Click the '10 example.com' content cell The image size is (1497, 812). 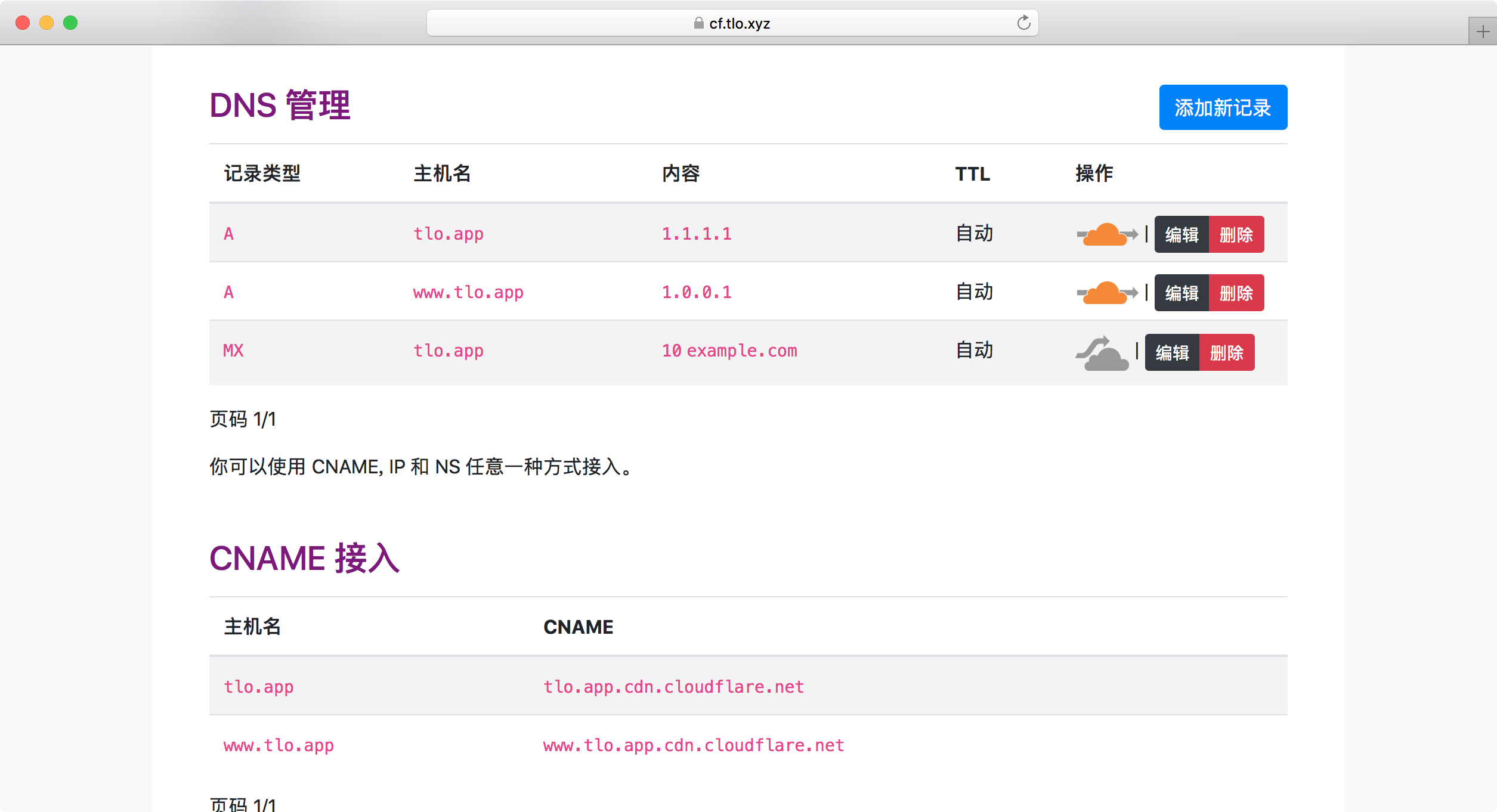729,351
